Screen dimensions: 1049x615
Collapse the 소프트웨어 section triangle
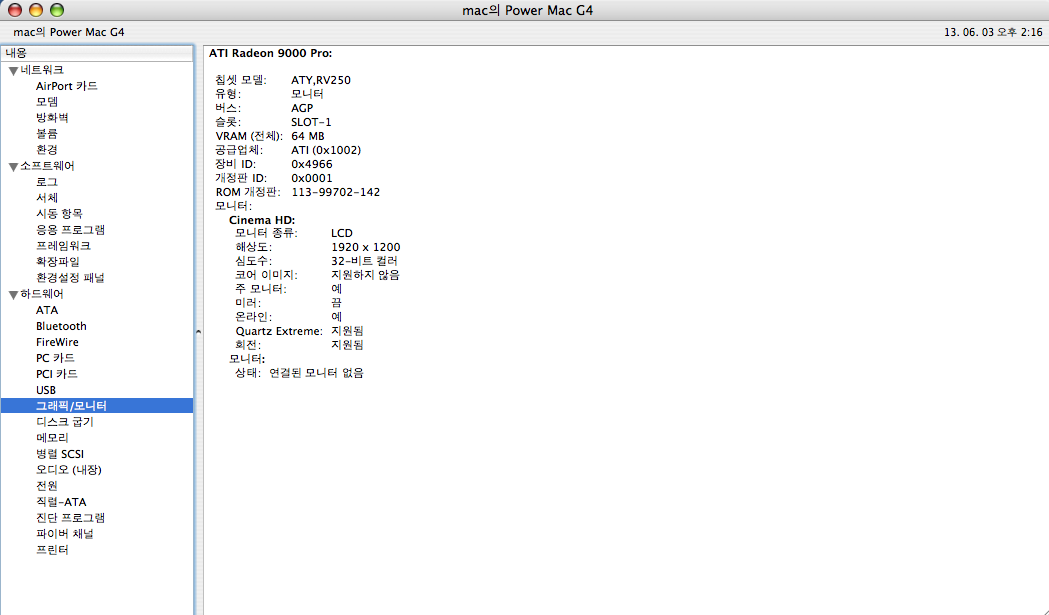pos(13,166)
